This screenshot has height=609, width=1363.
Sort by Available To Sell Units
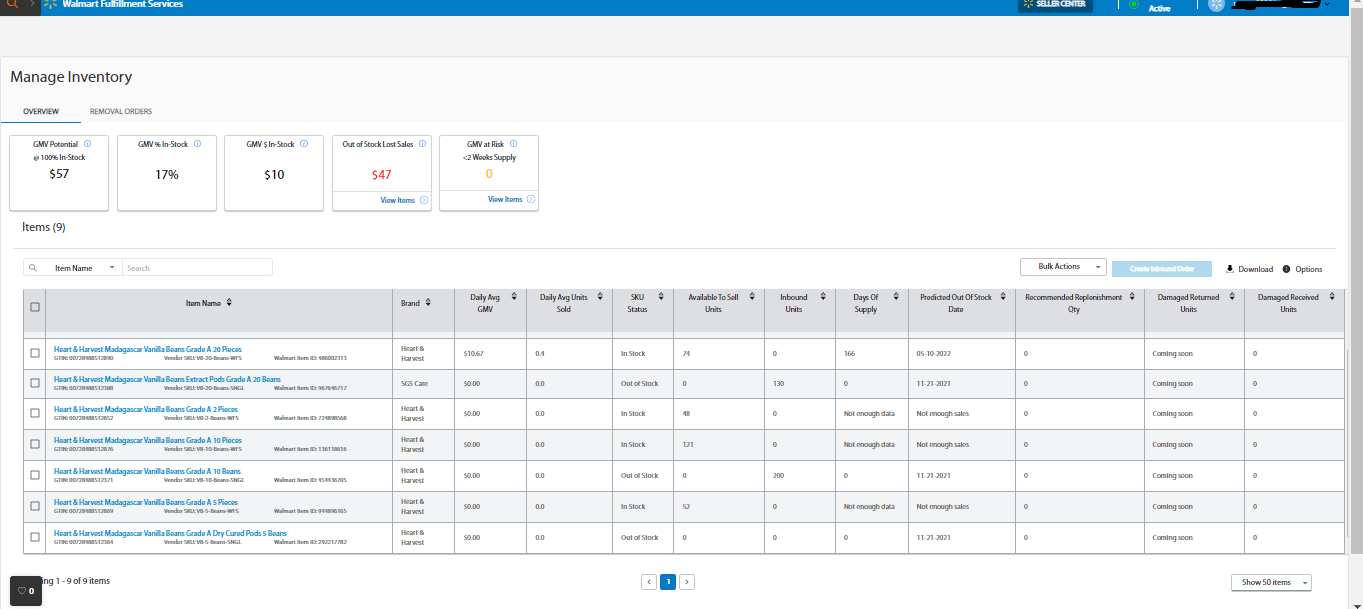point(753,297)
